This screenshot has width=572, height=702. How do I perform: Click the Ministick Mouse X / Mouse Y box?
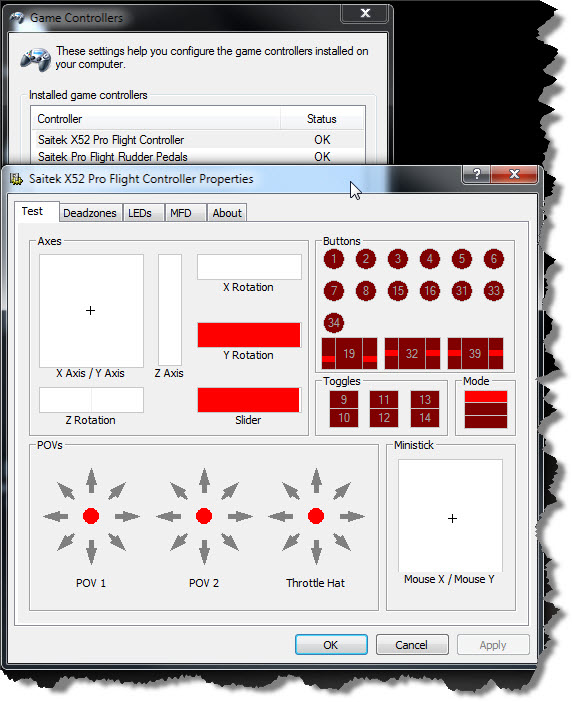point(450,515)
